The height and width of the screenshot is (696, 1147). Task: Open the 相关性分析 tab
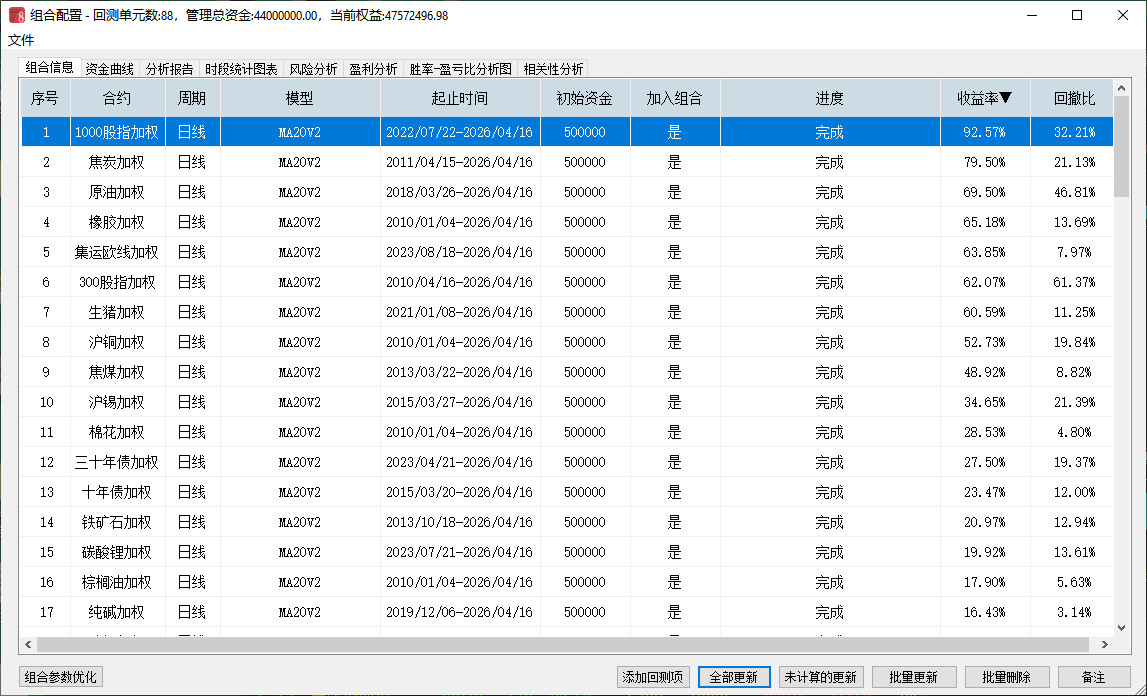pos(553,69)
